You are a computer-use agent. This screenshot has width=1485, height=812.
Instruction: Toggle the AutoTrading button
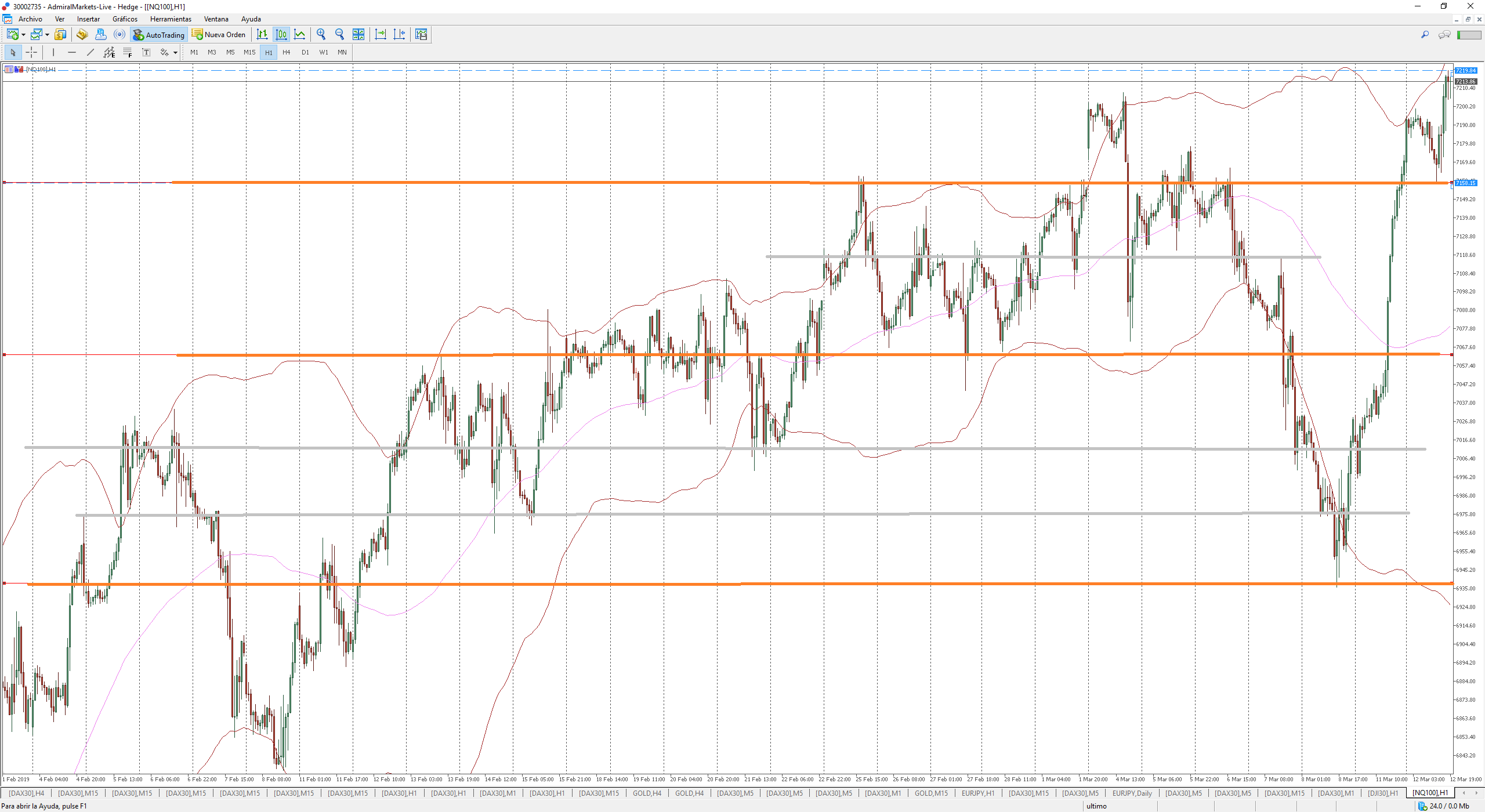tap(159, 35)
